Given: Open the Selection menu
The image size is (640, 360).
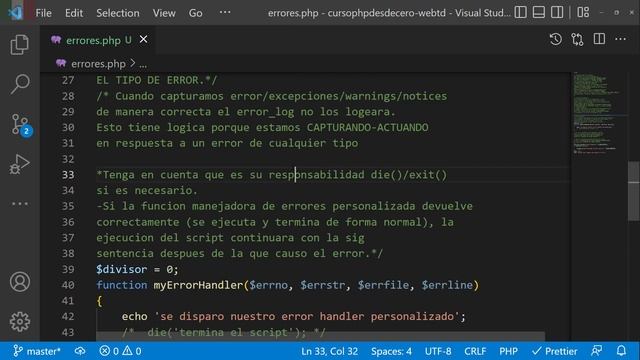Looking at the screenshot, I should pyautogui.click(x=118, y=13).
